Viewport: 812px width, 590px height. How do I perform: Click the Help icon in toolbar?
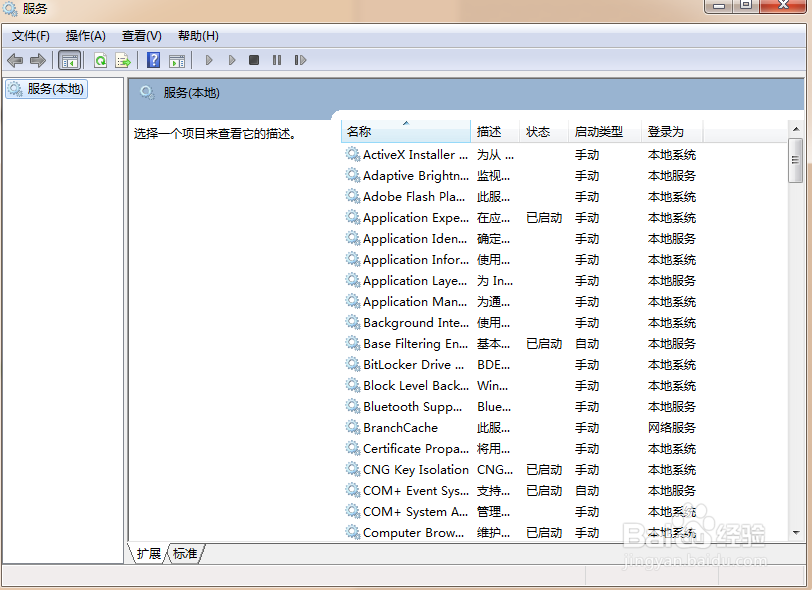point(152,60)
